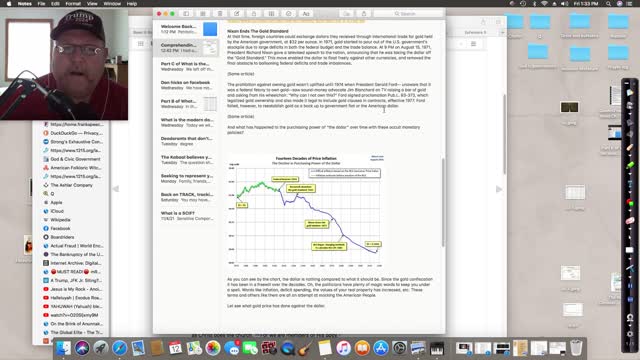640x360 pixels.
Task: Select the 'The Kabaal believes y...' note
Action: (x=188, y=160)
